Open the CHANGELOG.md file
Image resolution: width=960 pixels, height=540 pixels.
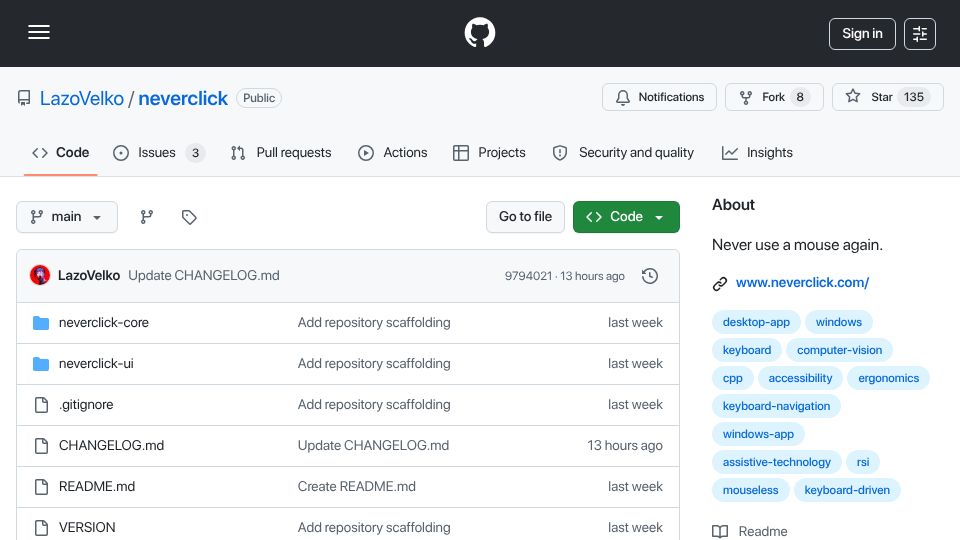coord(111,446)
